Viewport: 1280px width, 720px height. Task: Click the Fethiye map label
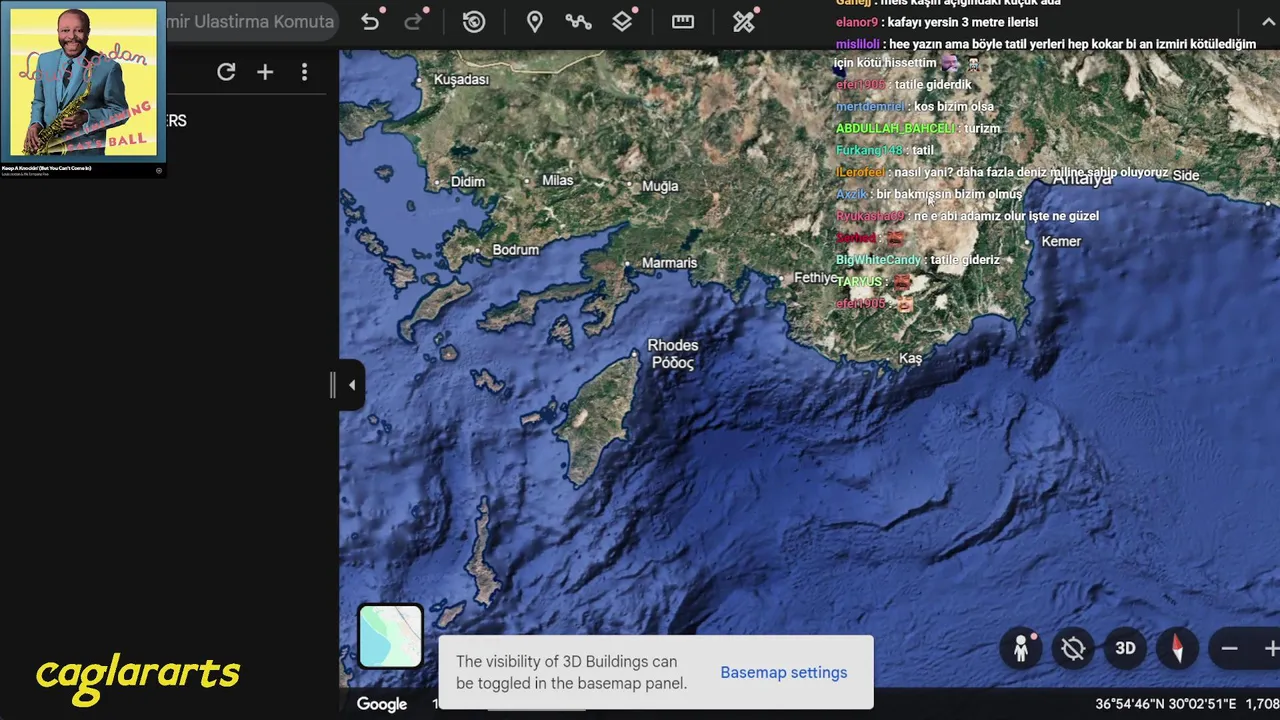coord(815,278)
